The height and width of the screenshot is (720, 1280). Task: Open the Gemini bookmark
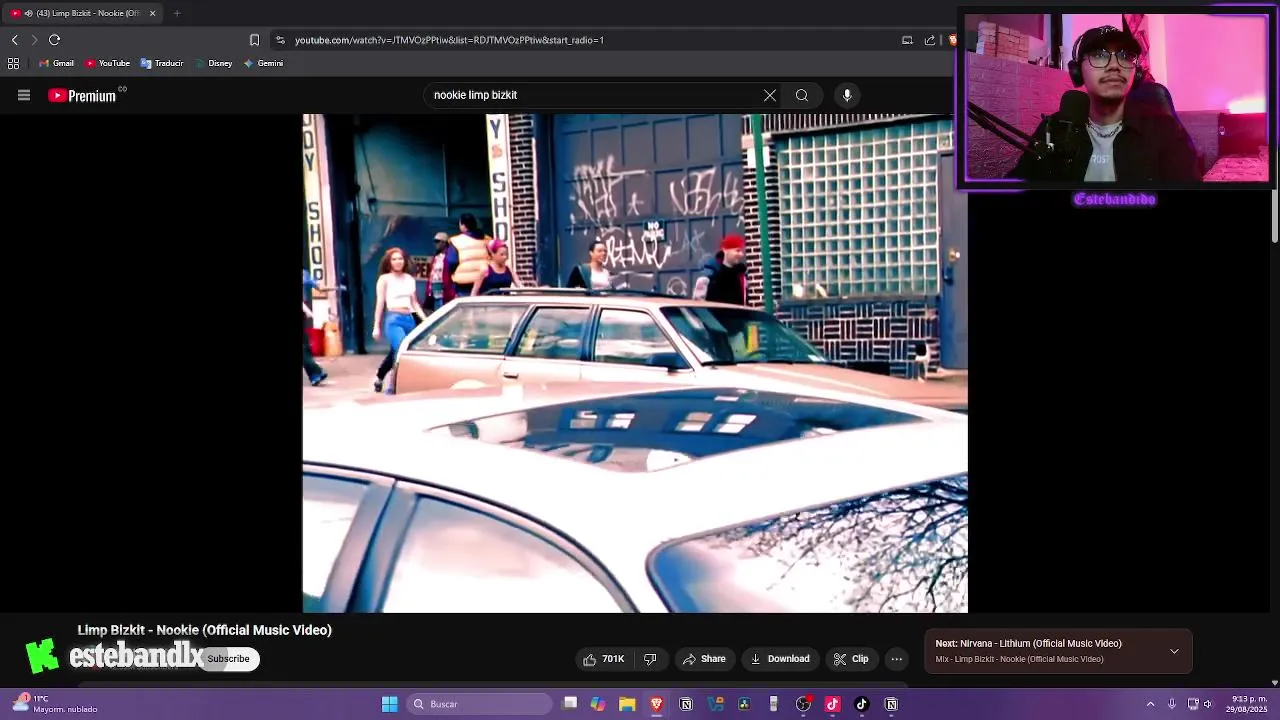(263, 63)
